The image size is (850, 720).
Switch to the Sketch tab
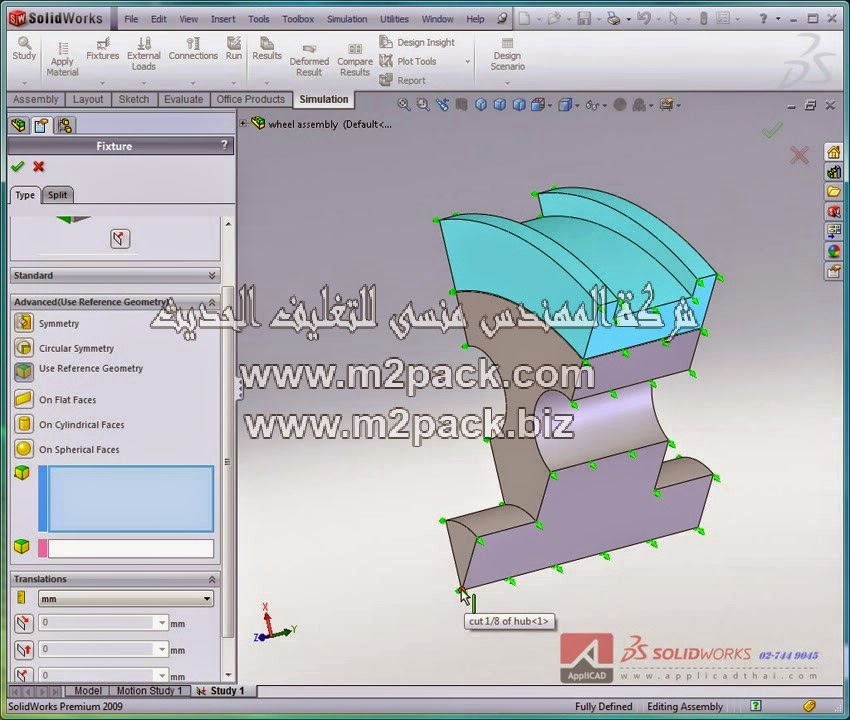pos(134,99)
